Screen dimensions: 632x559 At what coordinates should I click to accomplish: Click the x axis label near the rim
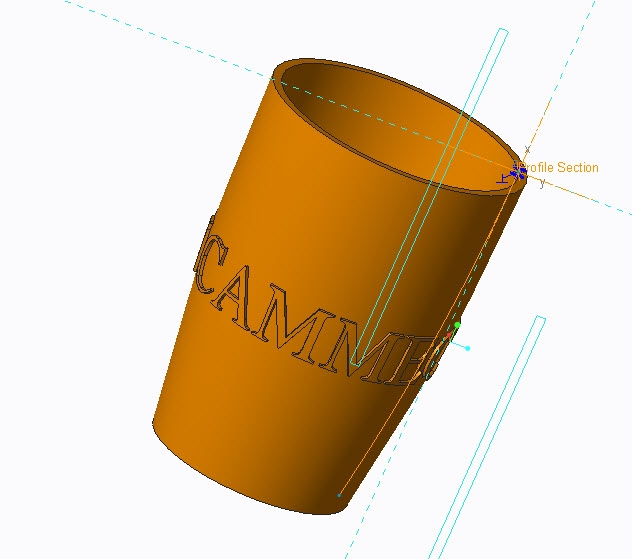(527, 150)
